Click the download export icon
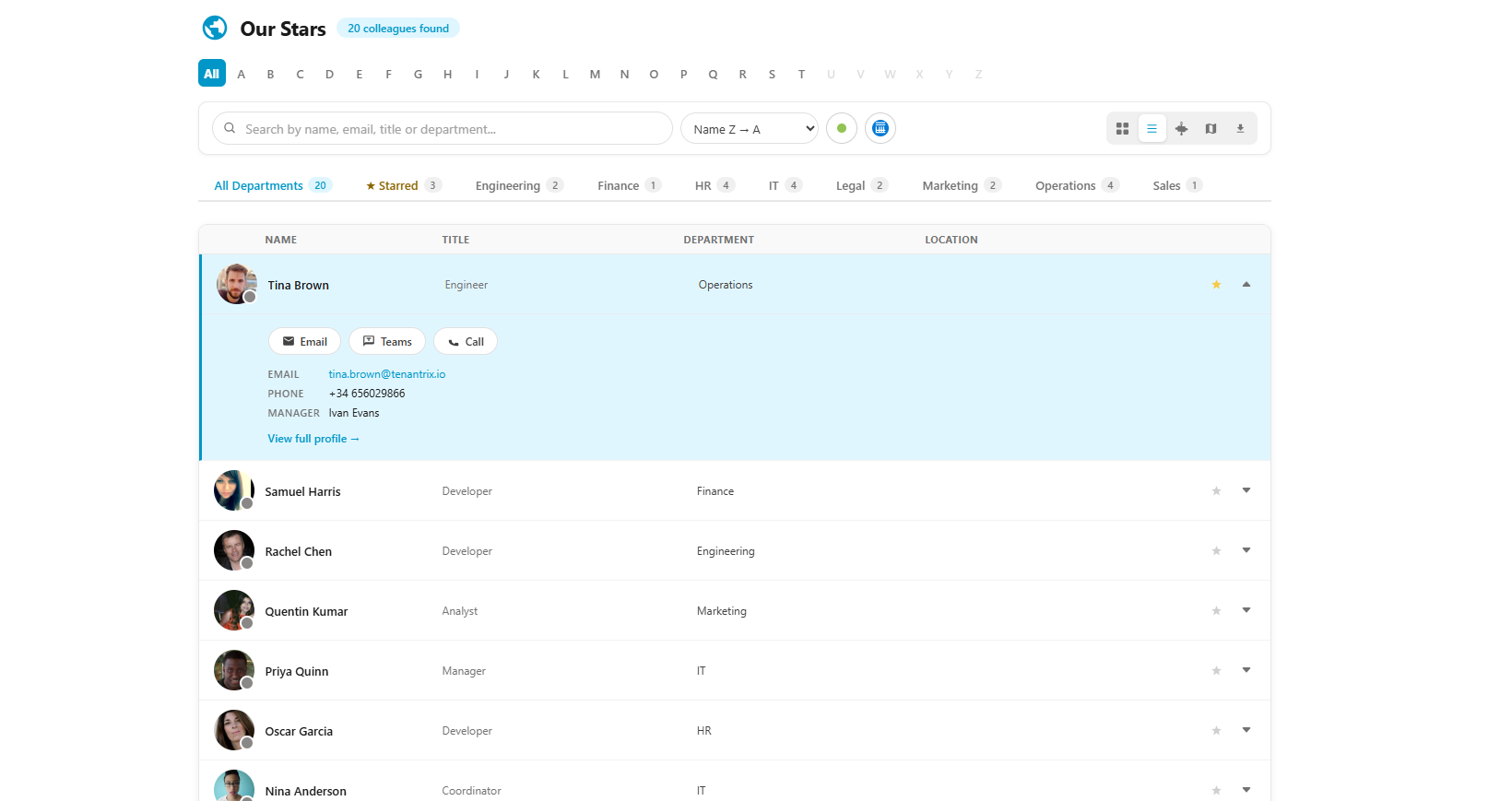 pos(1240,129)
